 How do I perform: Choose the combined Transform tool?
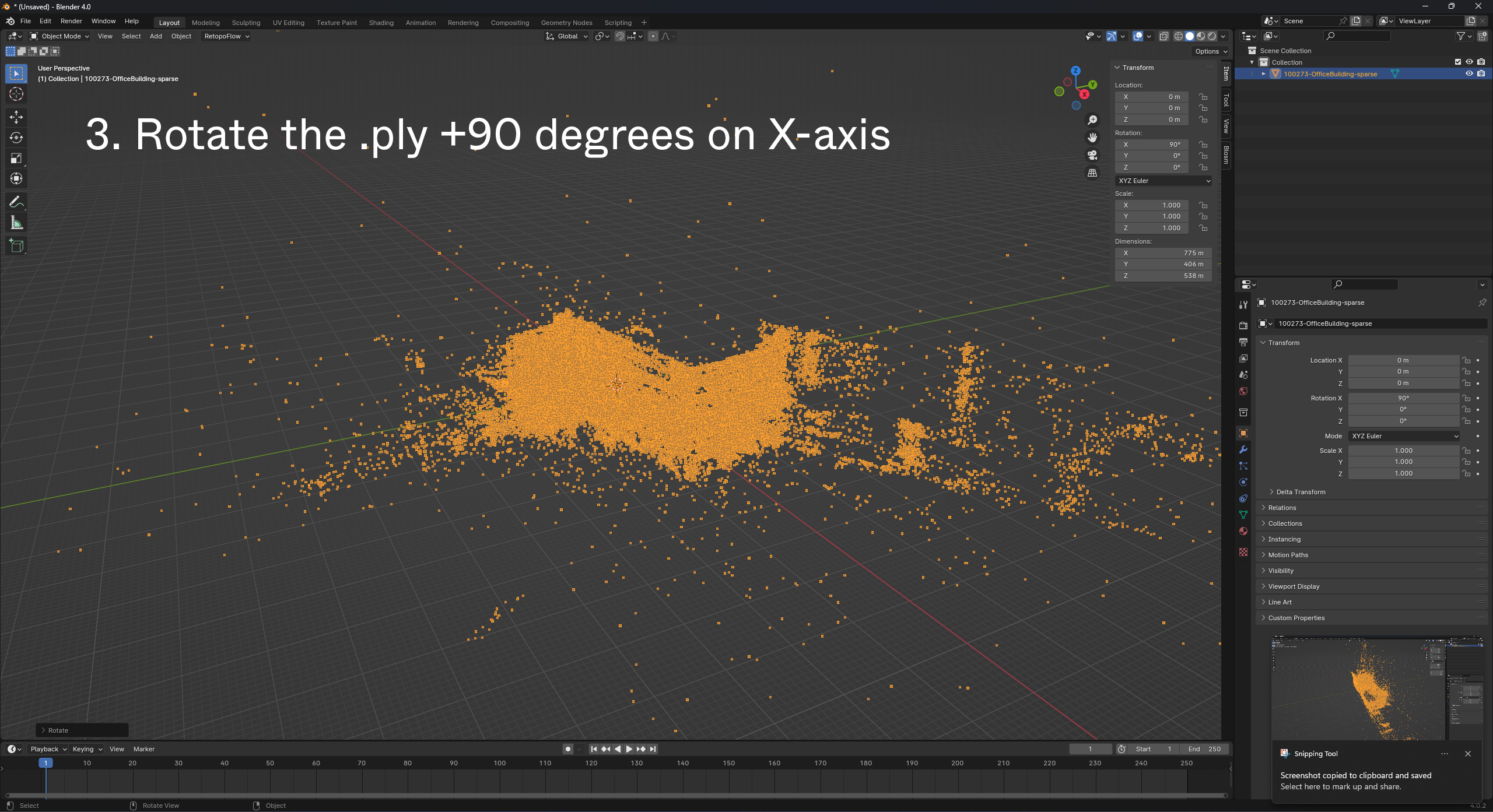coord(16,178)
